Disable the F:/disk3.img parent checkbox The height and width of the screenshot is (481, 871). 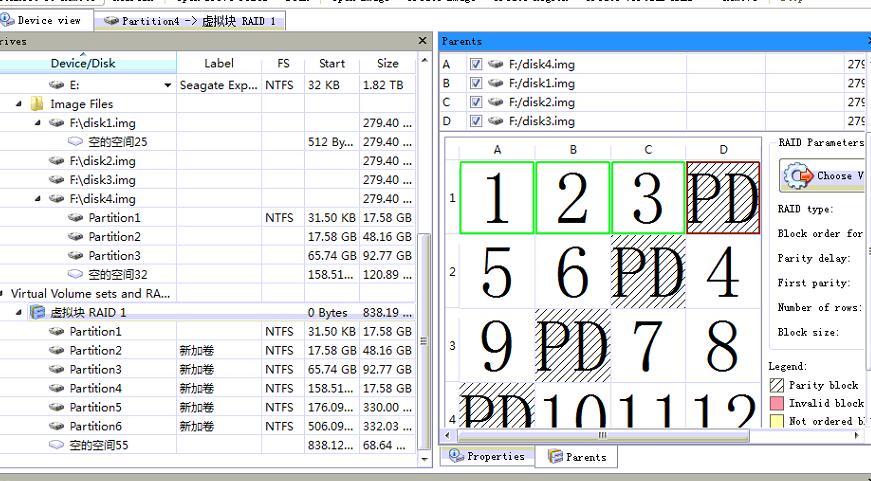pos(476,122)
